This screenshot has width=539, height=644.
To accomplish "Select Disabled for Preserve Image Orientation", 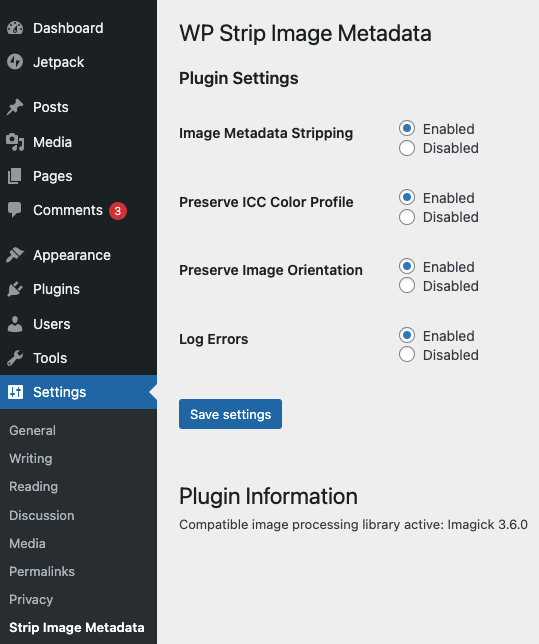I will pos(407,286).
